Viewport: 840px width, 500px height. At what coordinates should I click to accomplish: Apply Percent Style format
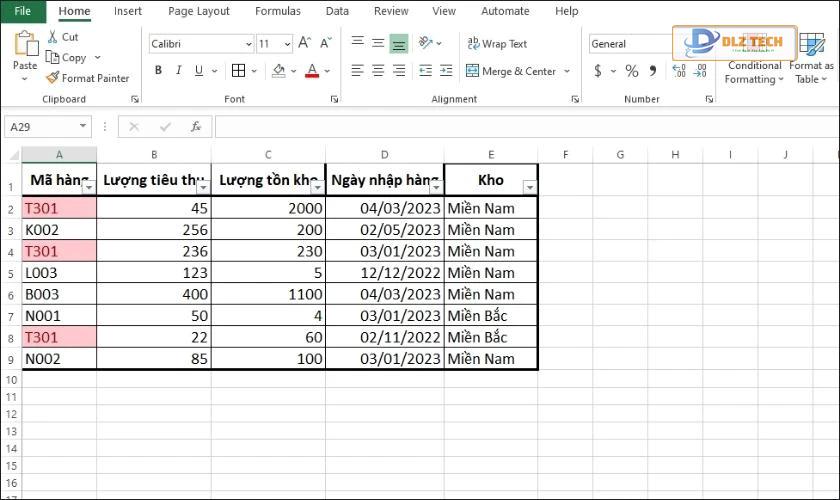point(632,71)
